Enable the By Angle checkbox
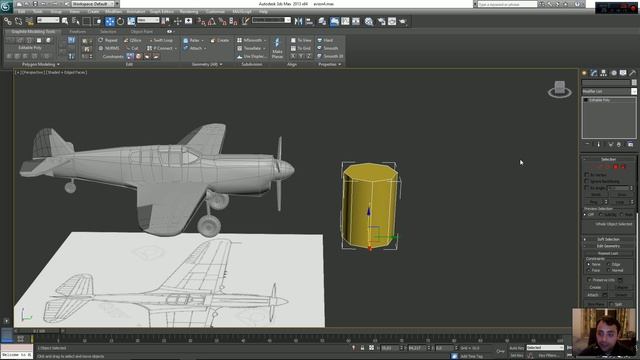This screenshot has height=360, width=640. (x=587, y=188)
